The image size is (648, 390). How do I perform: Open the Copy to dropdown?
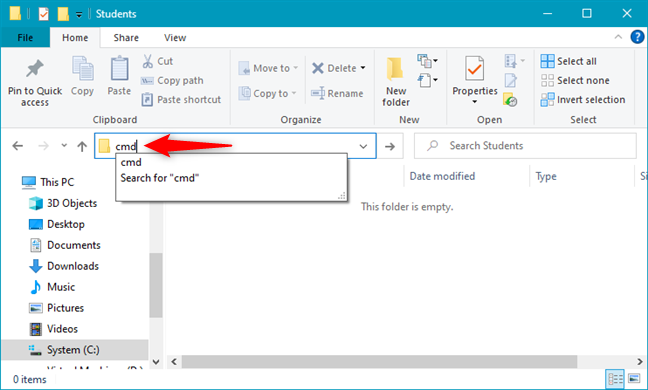pos(268,93)
